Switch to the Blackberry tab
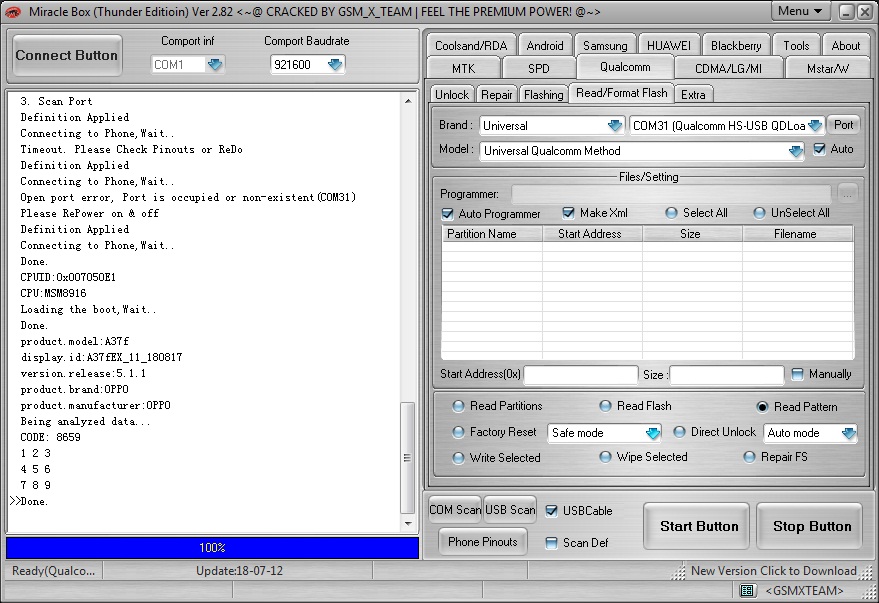 [x=736, y=45]
